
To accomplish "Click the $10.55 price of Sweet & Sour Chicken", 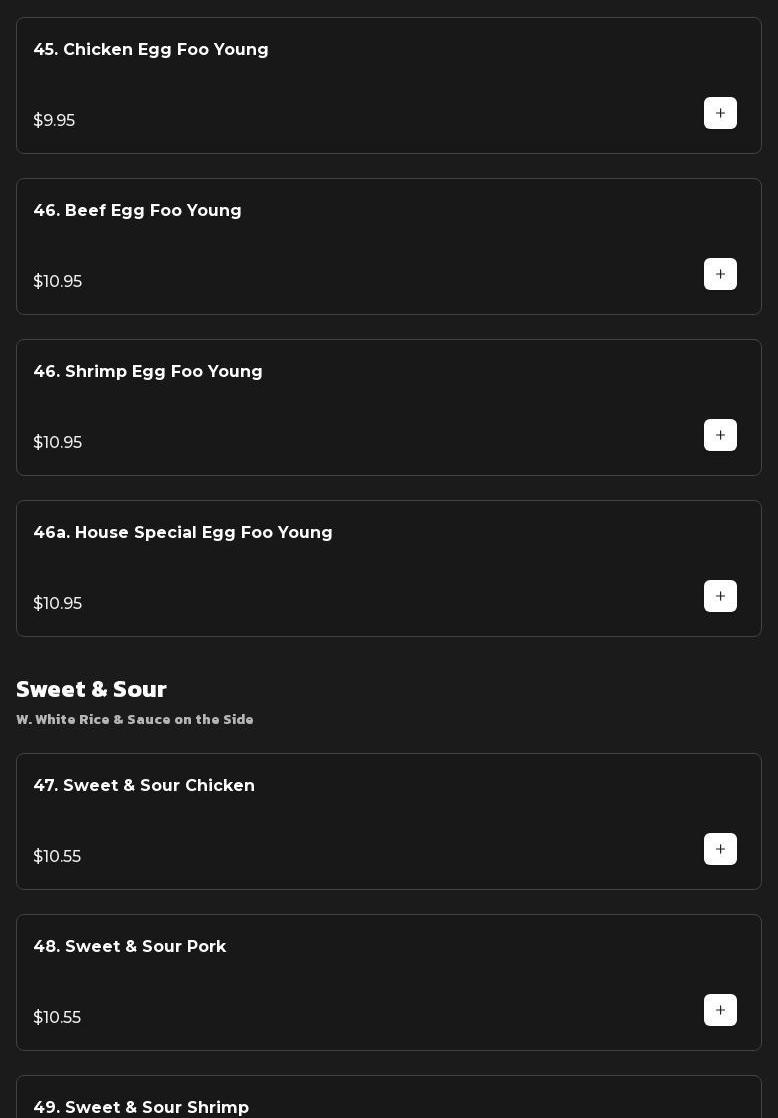I will (57, 857).
